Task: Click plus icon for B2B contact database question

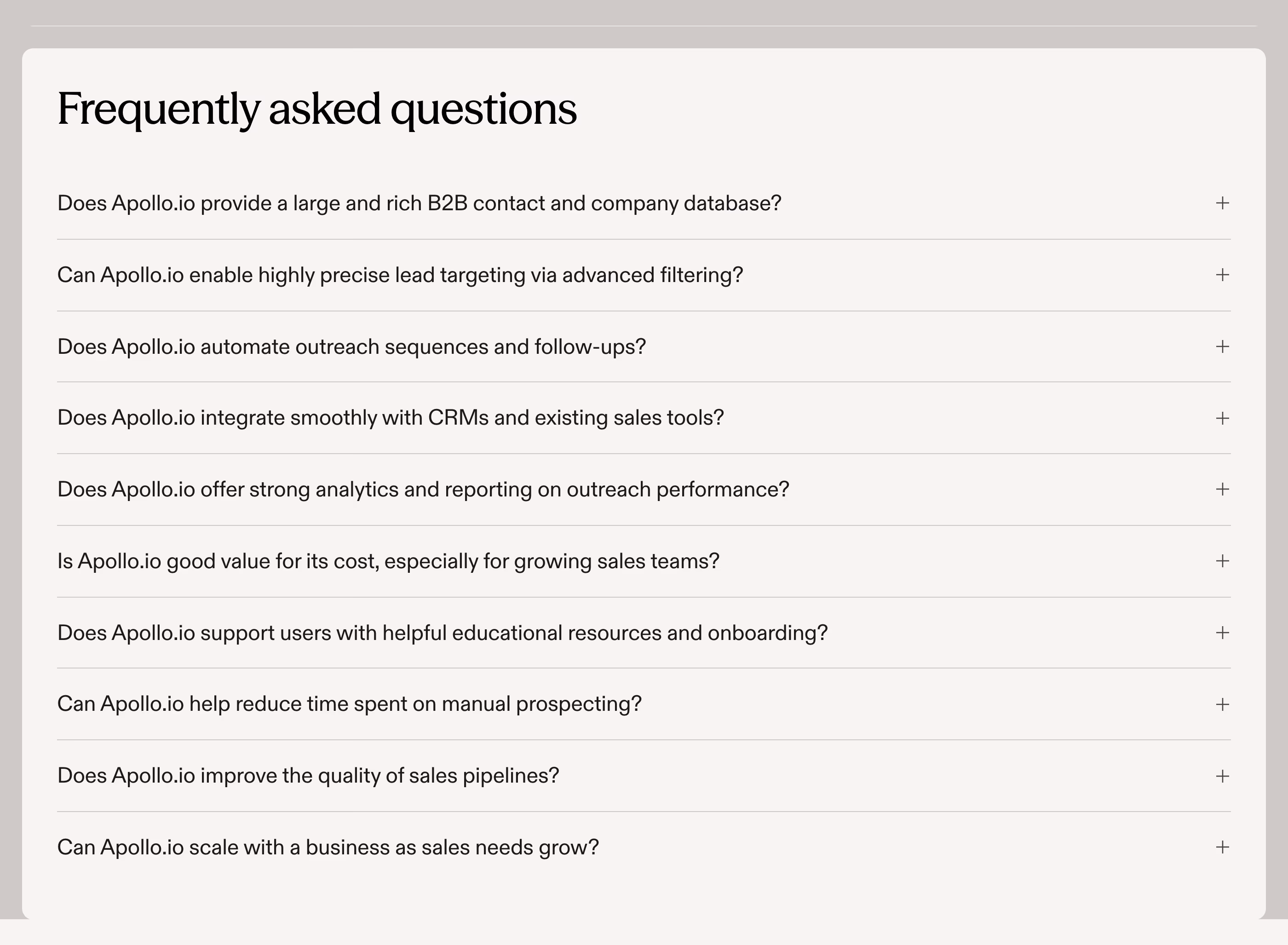Action: [1222, 203]
